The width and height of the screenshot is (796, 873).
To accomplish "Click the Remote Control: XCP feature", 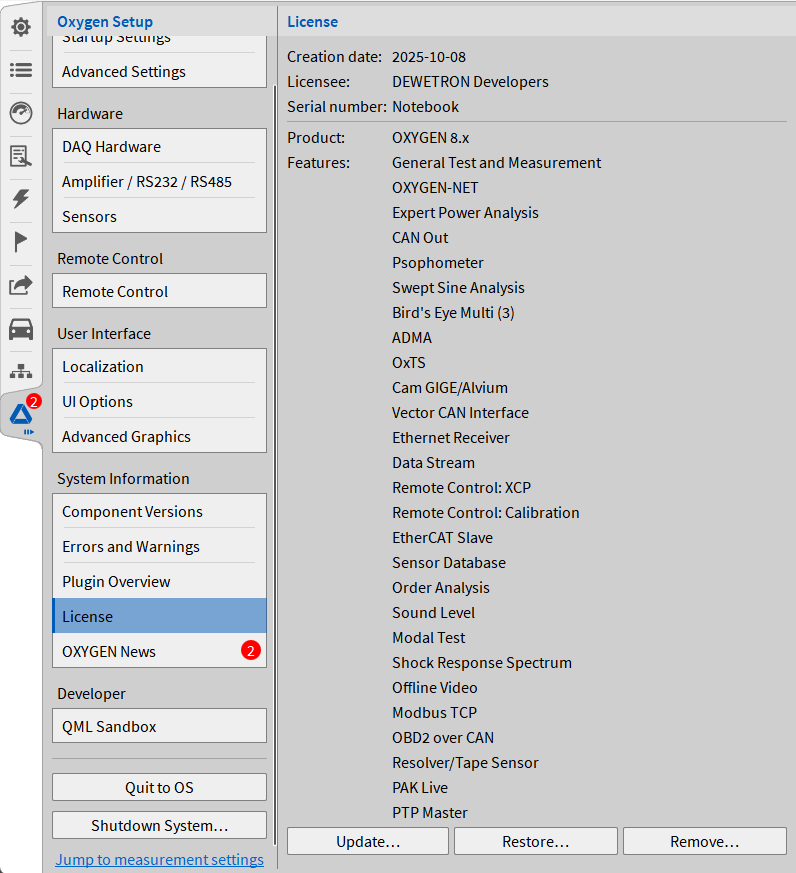I will [x=461, y=488].
